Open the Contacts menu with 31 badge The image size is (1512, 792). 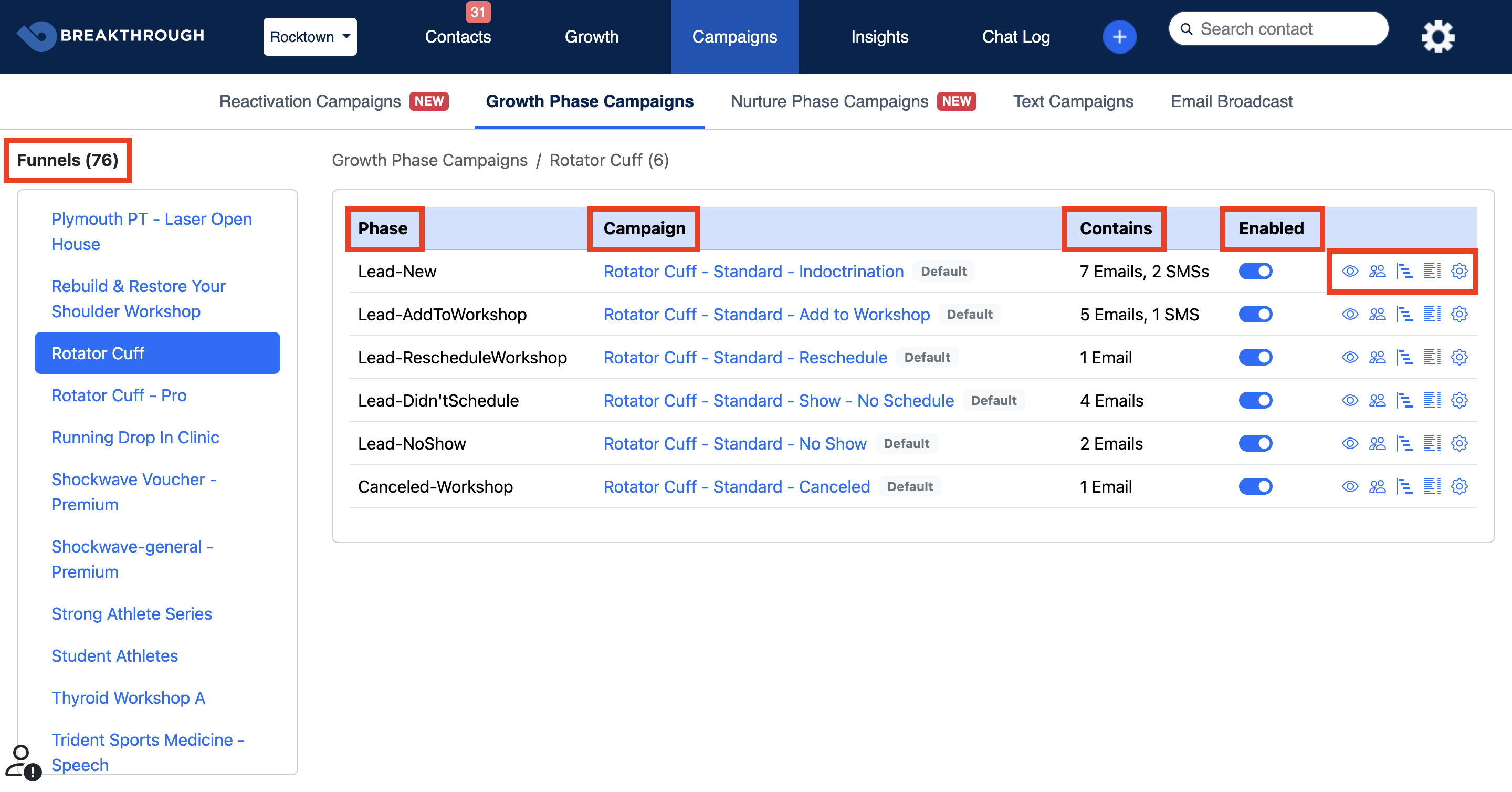click(x=457, y=37)
